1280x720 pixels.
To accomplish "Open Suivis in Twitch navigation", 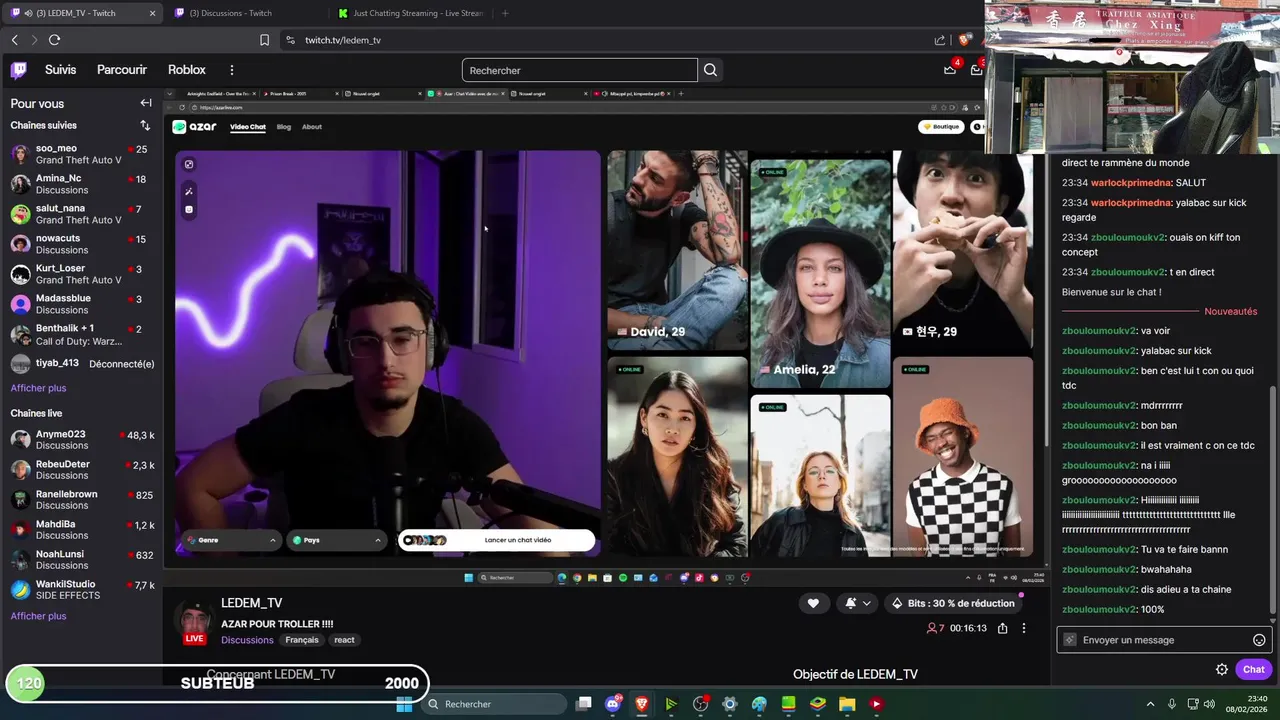I will click(x=60, y=70).
